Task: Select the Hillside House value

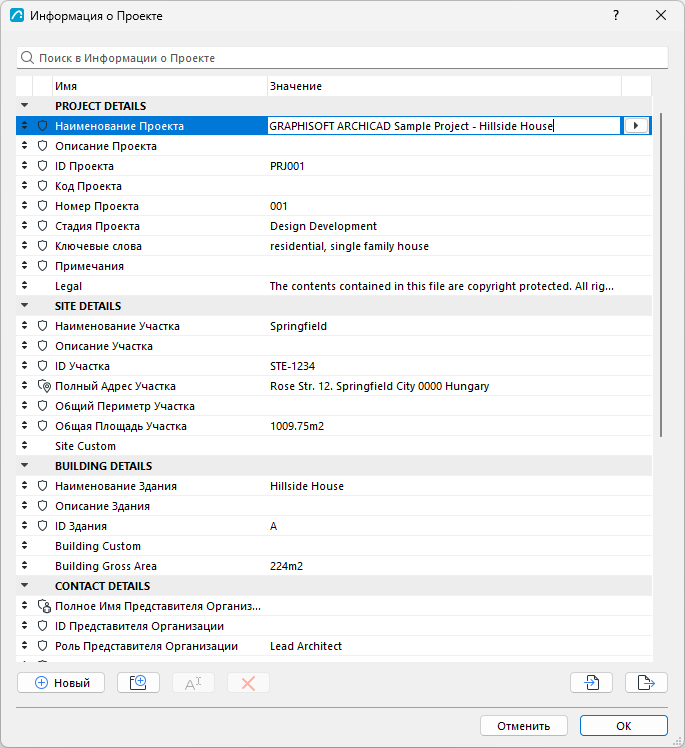Action: point(307,486)
